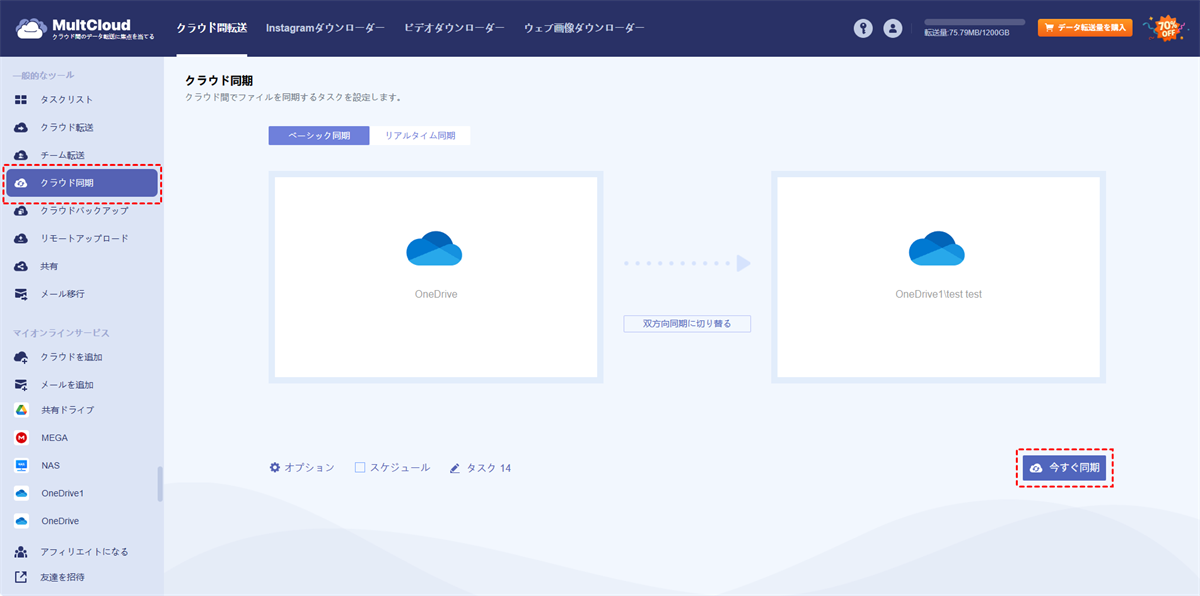The width and height of the screenshot is (1200, 596).
Task: Click the データ転送量を購入 button
Action: pyautogui.click(x=1085, y=28)
